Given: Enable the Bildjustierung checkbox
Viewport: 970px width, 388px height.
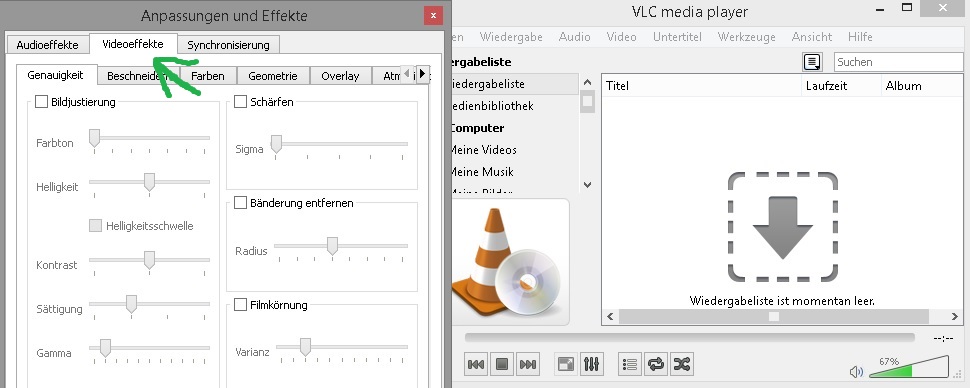Looking at the screenshot, I should pyautogui.click(x=41, y=102).
